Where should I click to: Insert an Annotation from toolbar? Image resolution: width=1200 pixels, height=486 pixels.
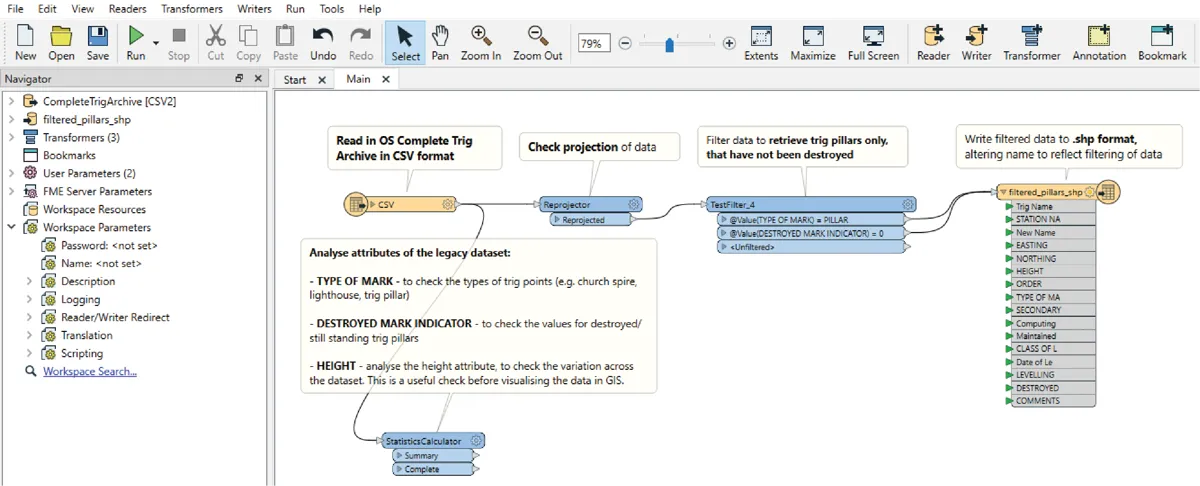(1099, 36)
